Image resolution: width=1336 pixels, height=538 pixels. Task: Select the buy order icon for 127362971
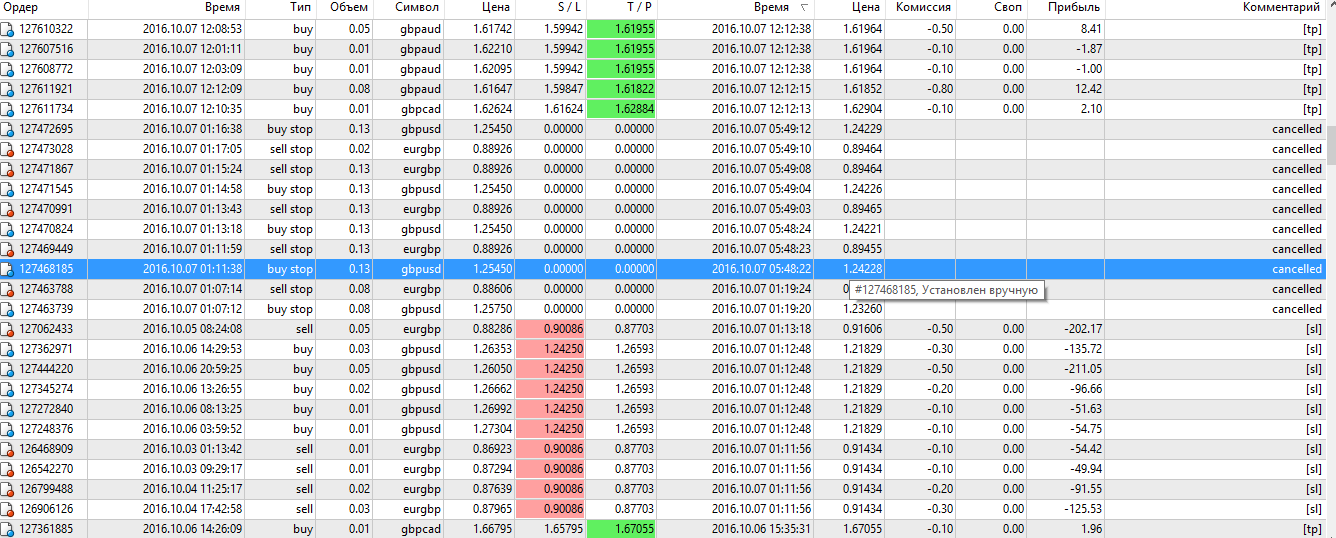coord(8,349)
